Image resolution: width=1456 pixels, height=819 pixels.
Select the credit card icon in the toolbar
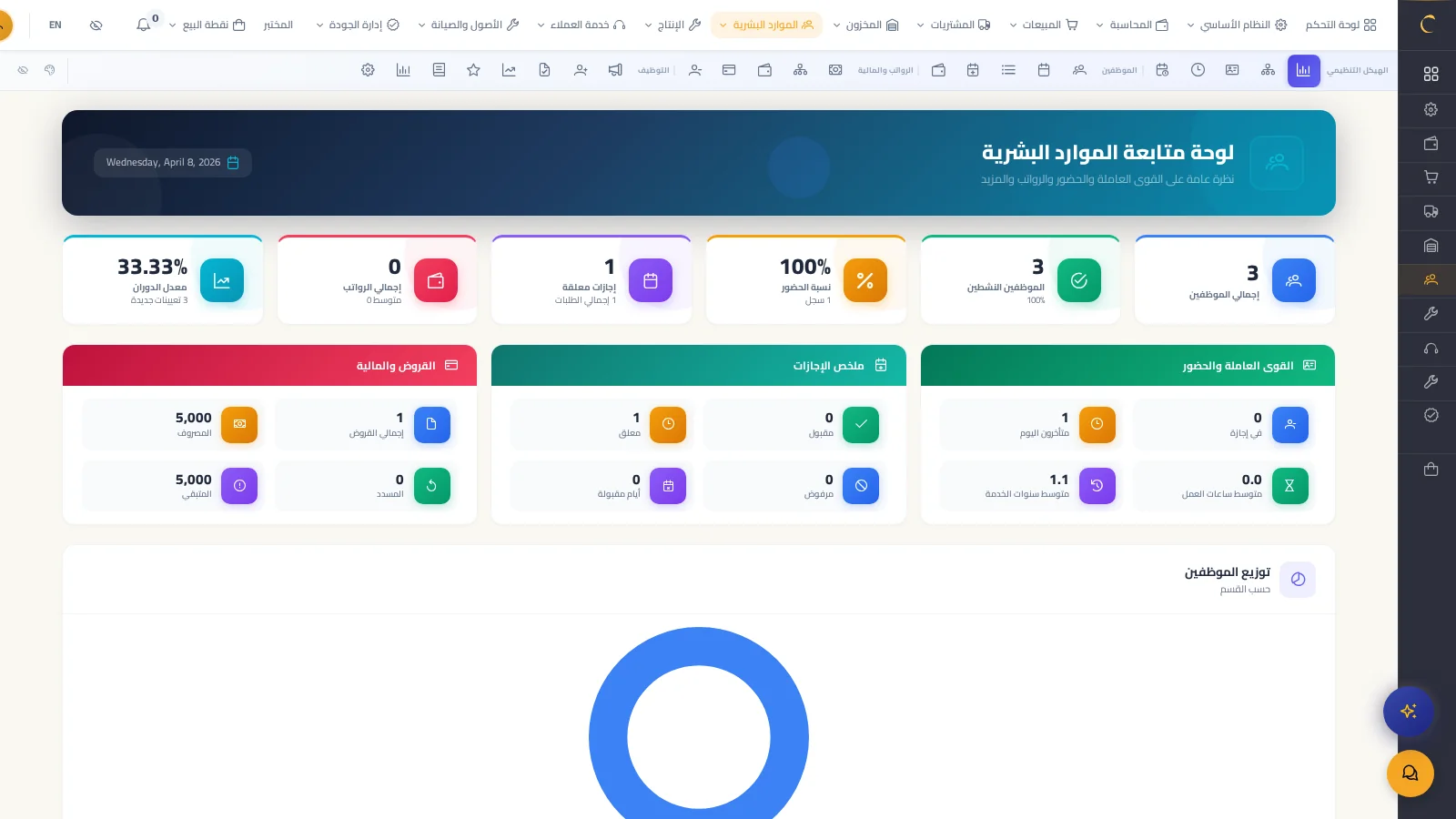729,70
